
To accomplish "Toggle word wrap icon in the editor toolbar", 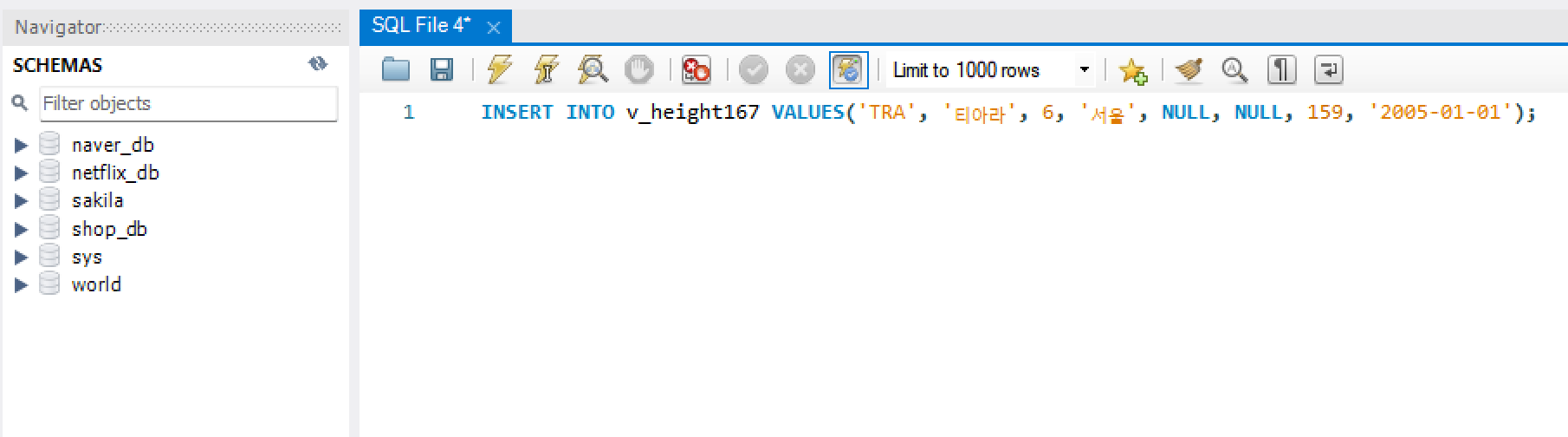I will point(1328,69).
